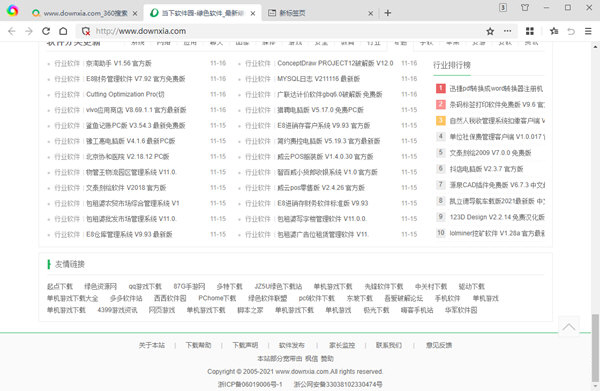Open 脚本之家 friend link
Image resolution: width=600 pixels, height=391 pixels.
click(x=250, y=310)
